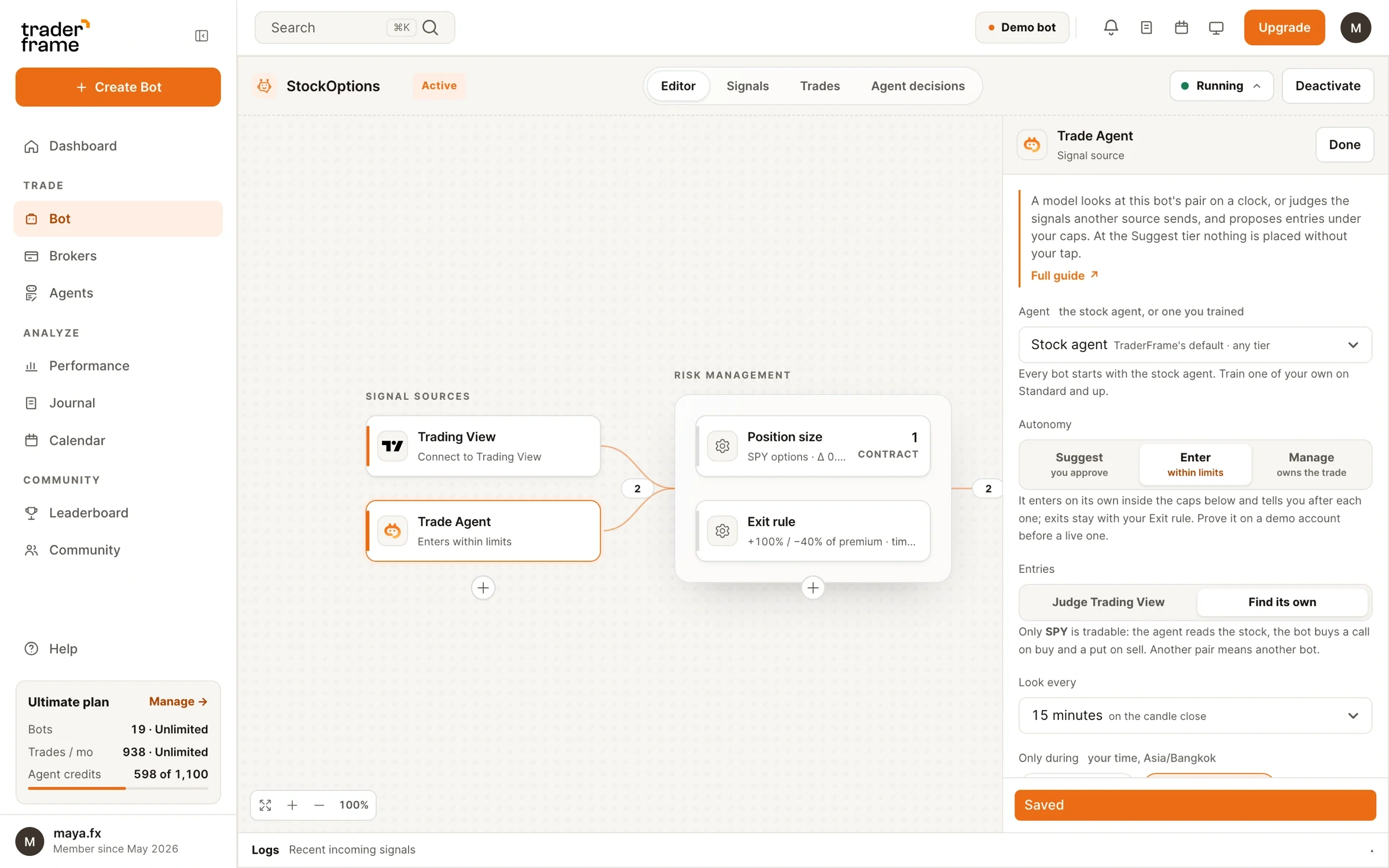This screenshot has width=1389, height=868.
Task: Click the Trading View logo icon on node
Action: point(392,446)
